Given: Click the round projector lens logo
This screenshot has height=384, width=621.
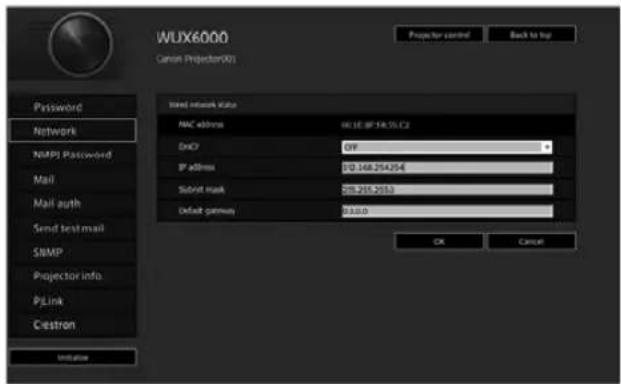Looking at the screenshot, I should click(x=80, y=44).
